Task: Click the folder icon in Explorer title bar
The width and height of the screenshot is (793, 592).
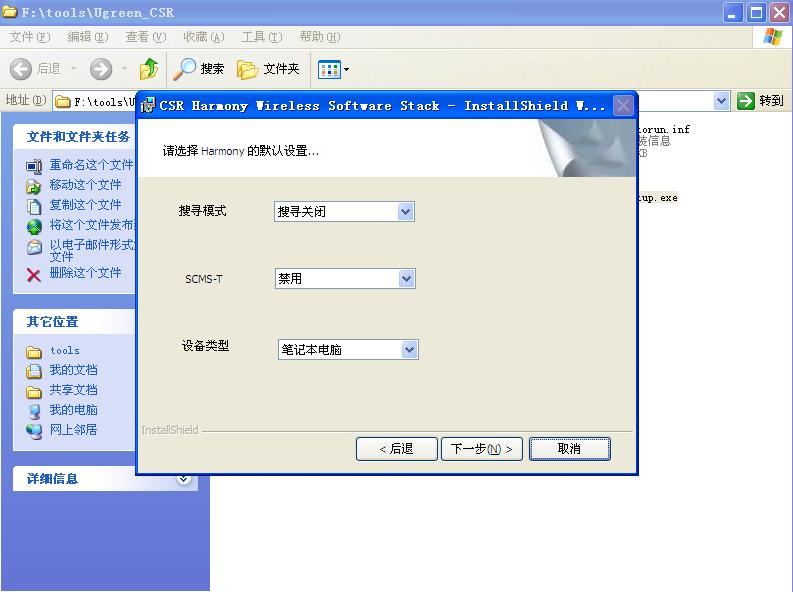Action: (x=10, y=11)
